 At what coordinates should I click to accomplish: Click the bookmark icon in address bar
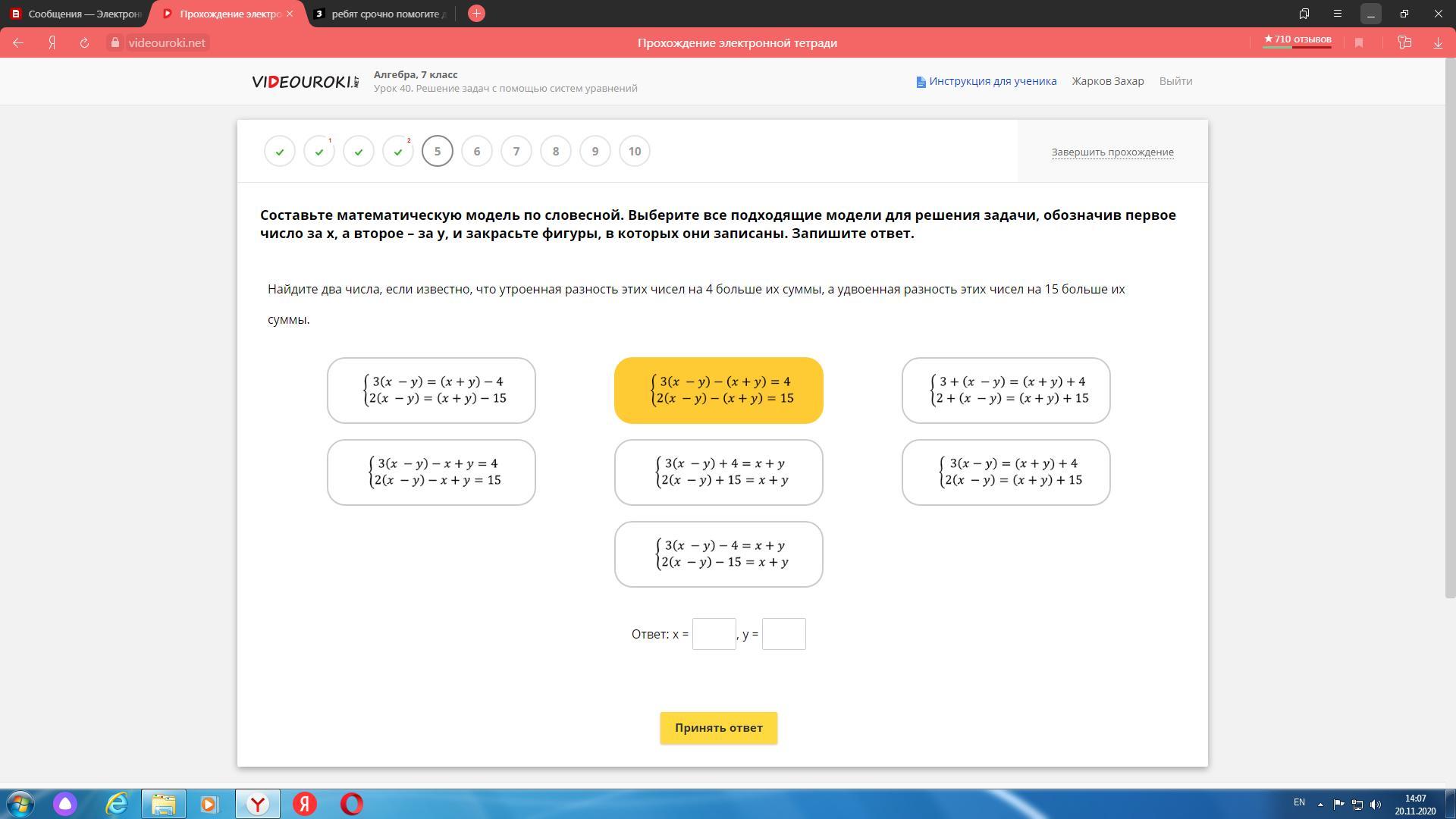(1359, 43)
